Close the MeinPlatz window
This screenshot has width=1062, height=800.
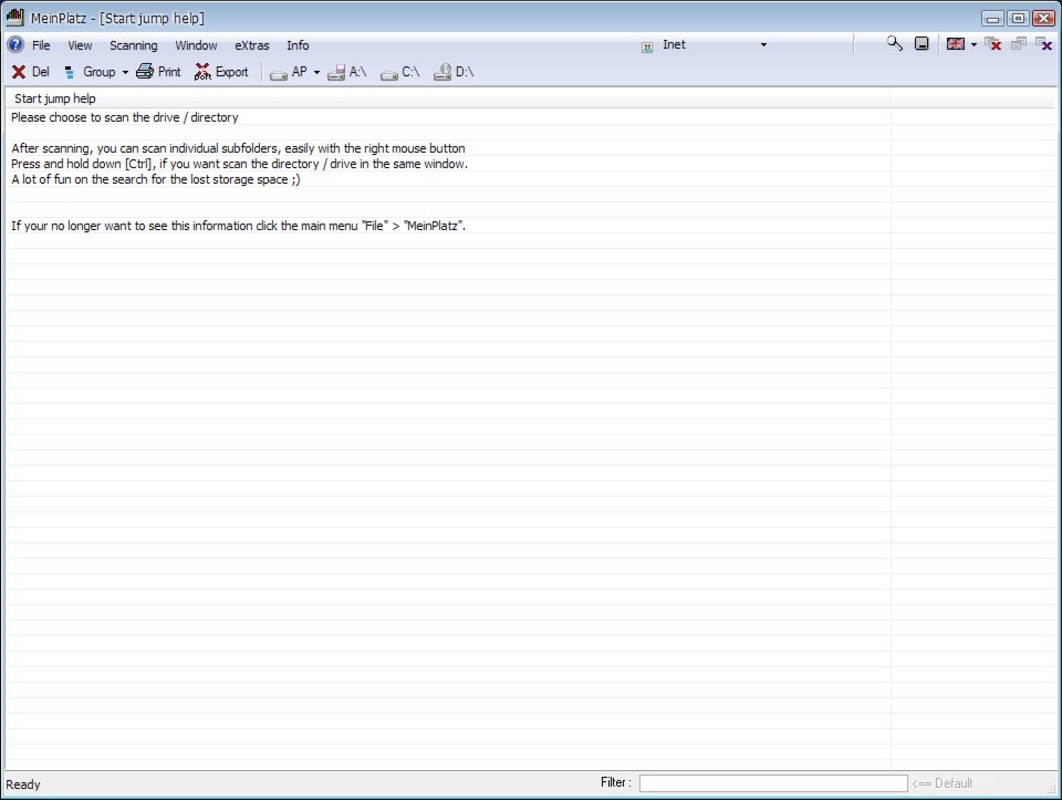pos(1043,18)
